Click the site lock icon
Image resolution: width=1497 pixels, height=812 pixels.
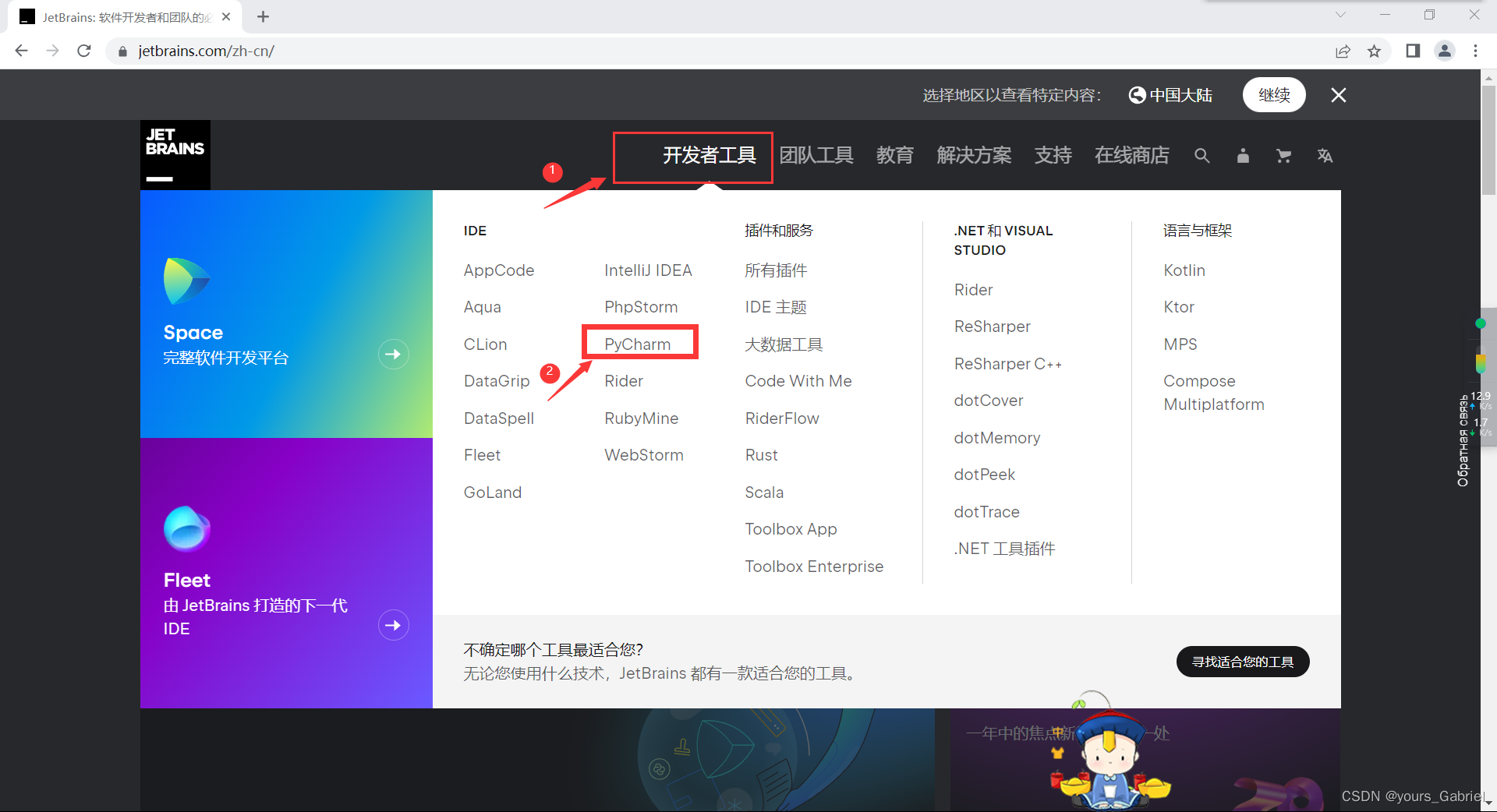(122, 51)
